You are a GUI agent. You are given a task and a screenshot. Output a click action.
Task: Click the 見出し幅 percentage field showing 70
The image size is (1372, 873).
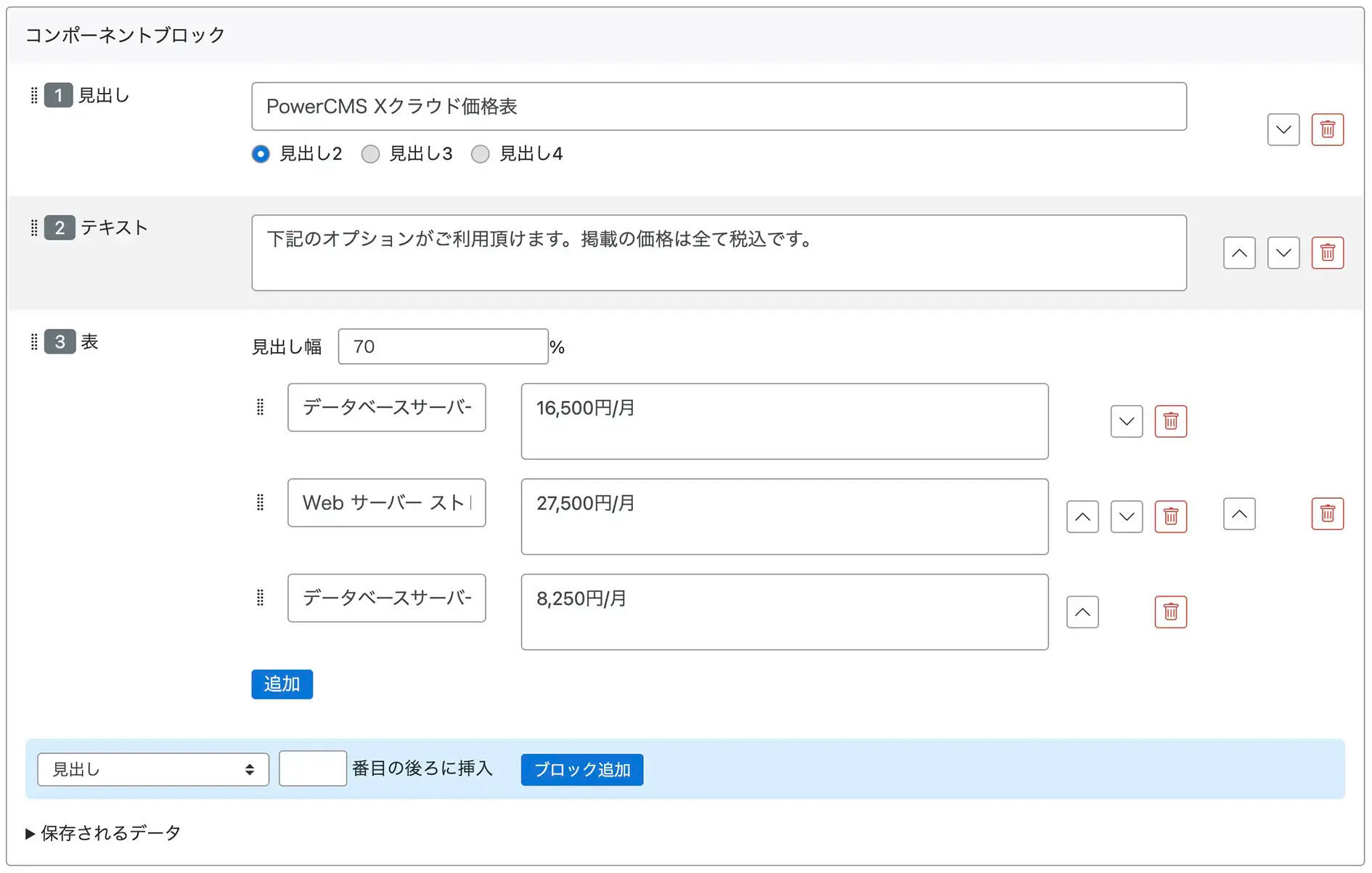click(x=443, y=346)
